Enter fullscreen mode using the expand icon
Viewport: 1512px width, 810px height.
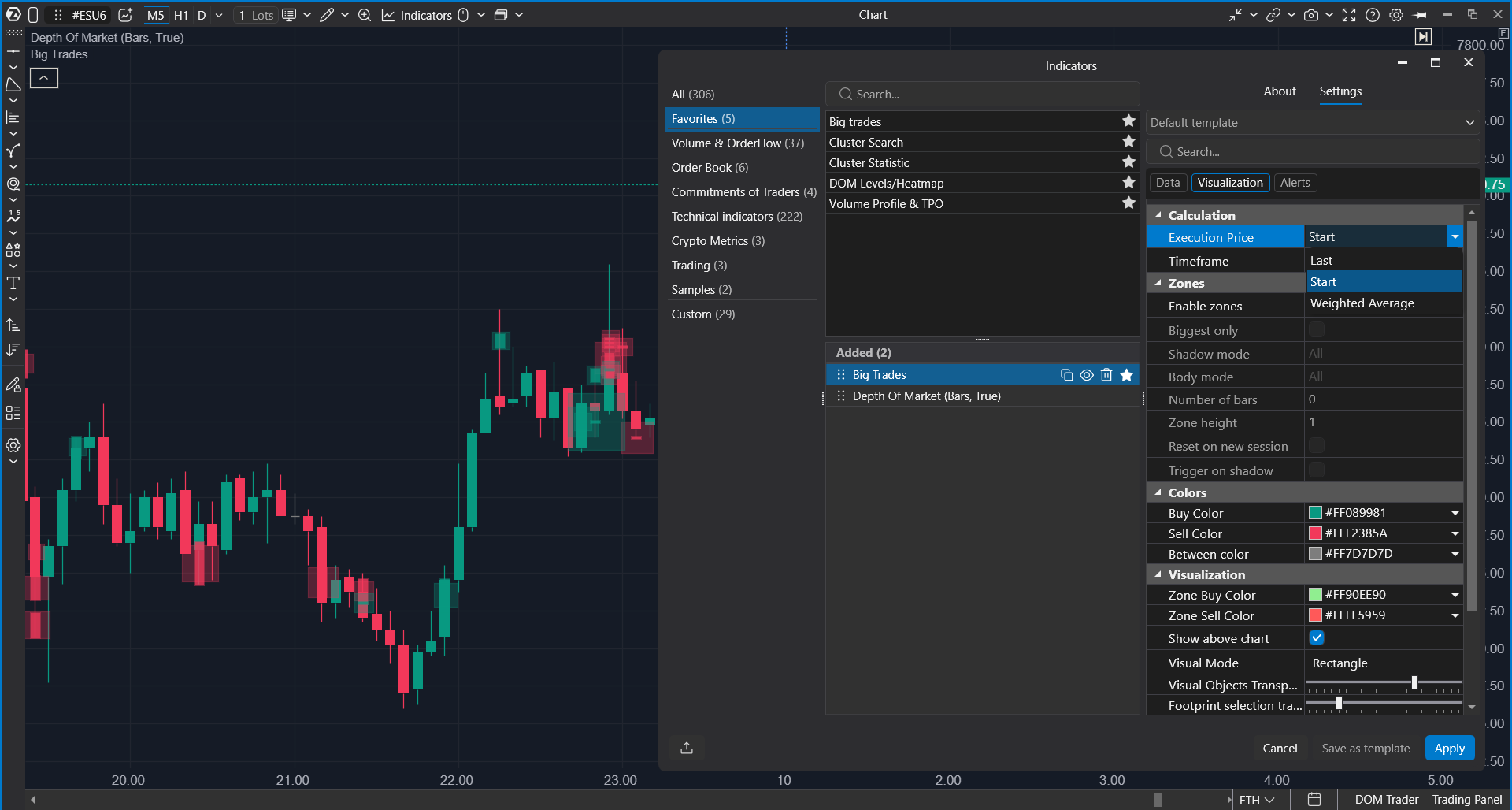1349,15
